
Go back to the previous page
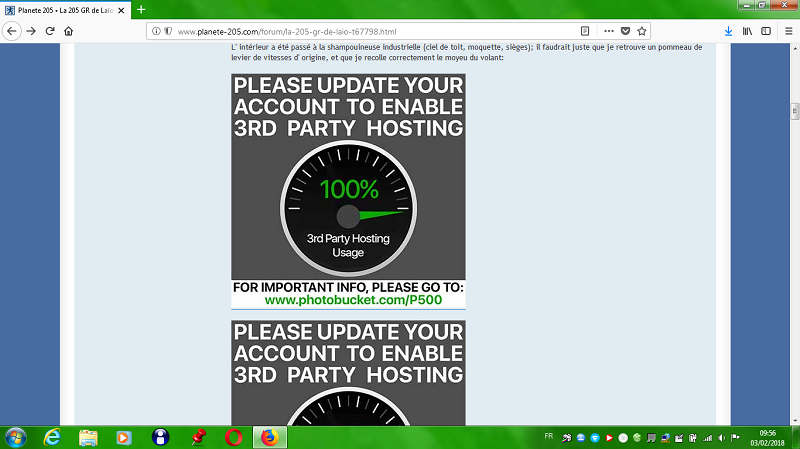click(11, 31)
